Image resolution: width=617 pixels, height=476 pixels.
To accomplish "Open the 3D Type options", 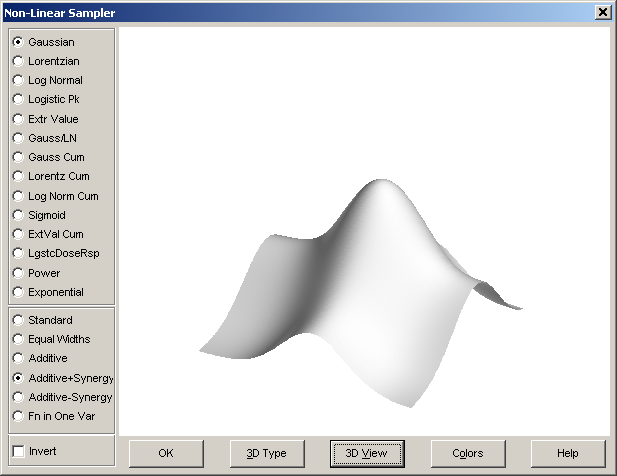I will [267, 453].
